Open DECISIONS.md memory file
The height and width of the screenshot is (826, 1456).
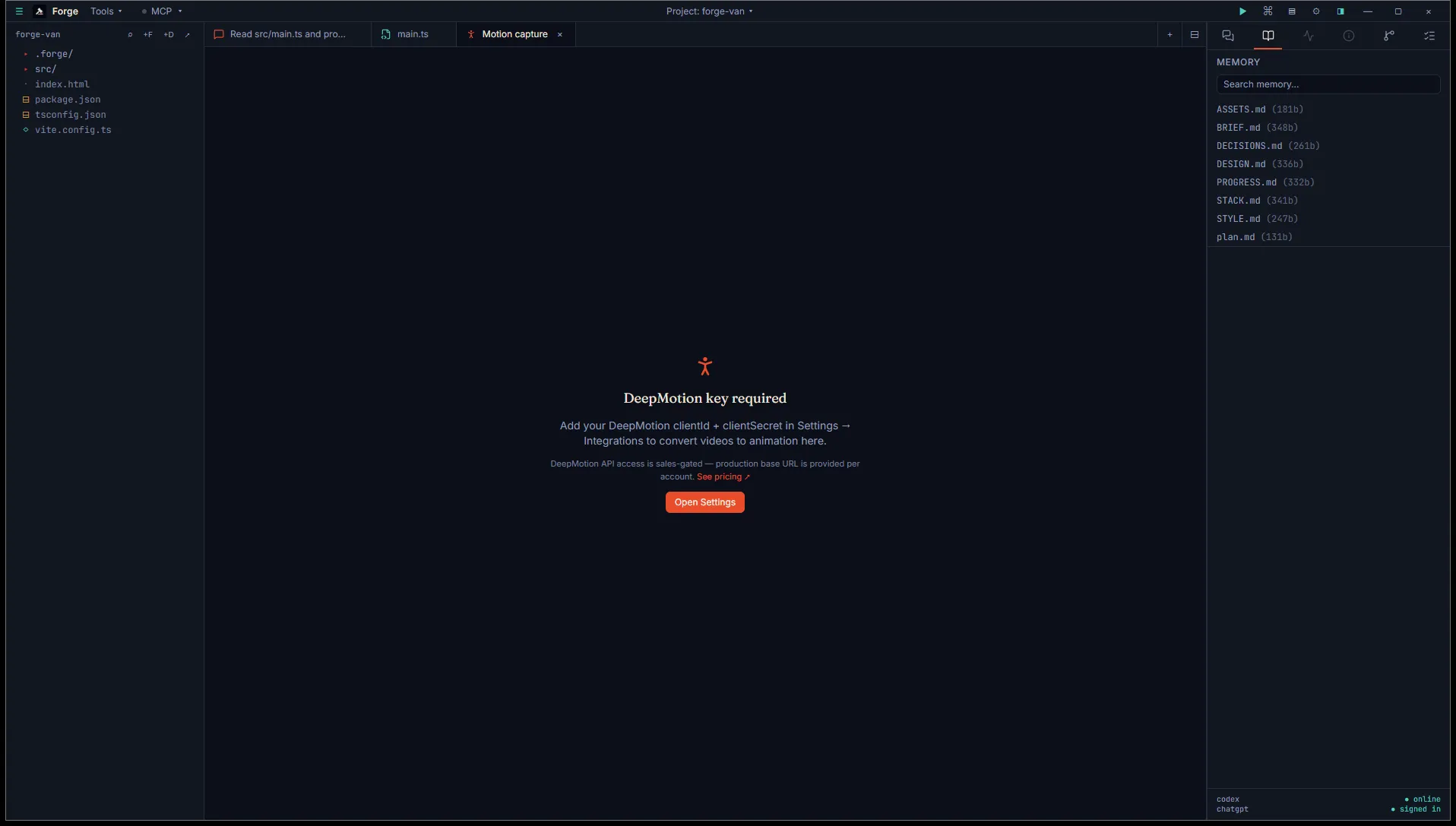click(x=1268, y=146)
